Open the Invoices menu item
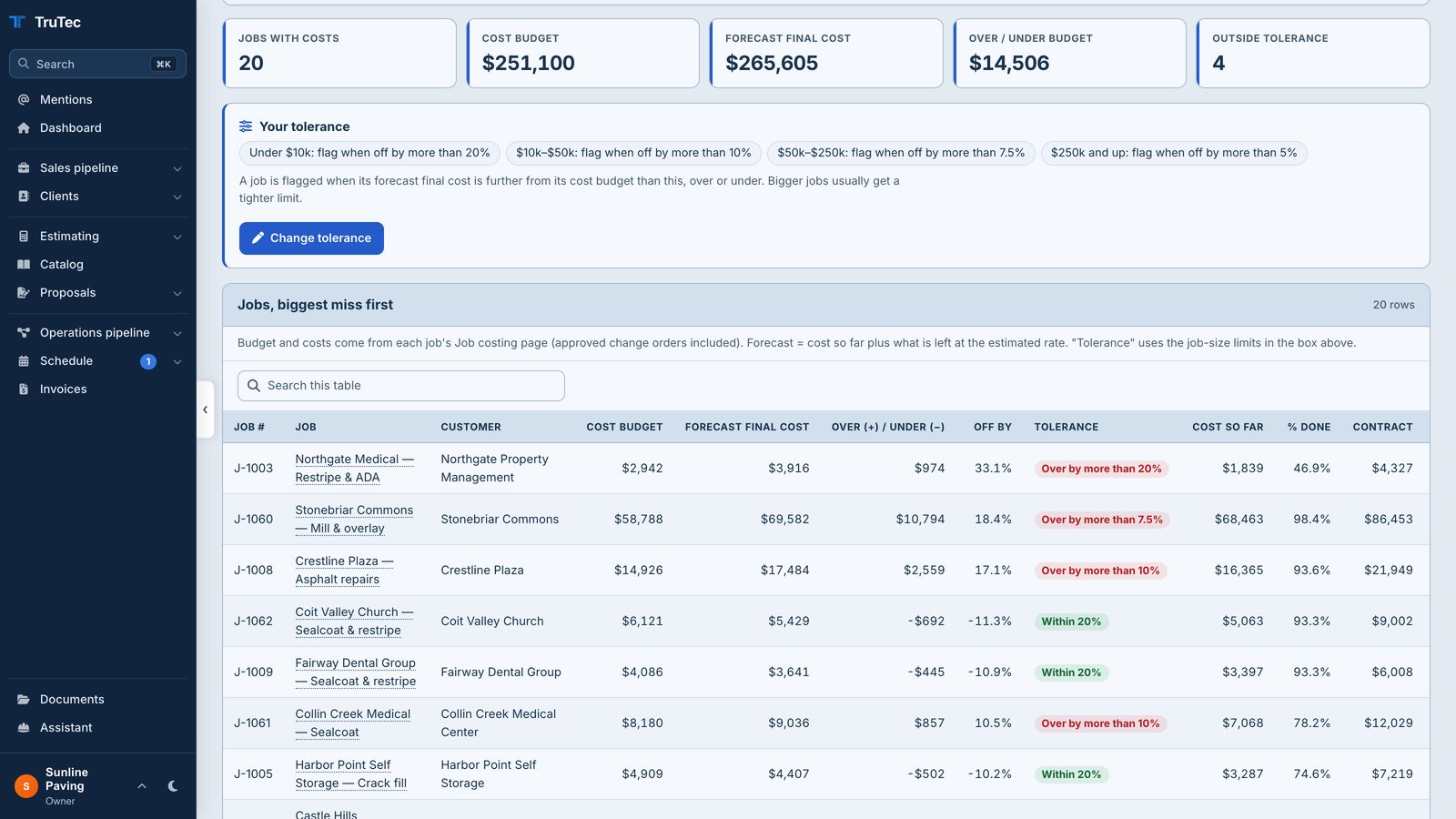1456x819 pixels. 97,389
